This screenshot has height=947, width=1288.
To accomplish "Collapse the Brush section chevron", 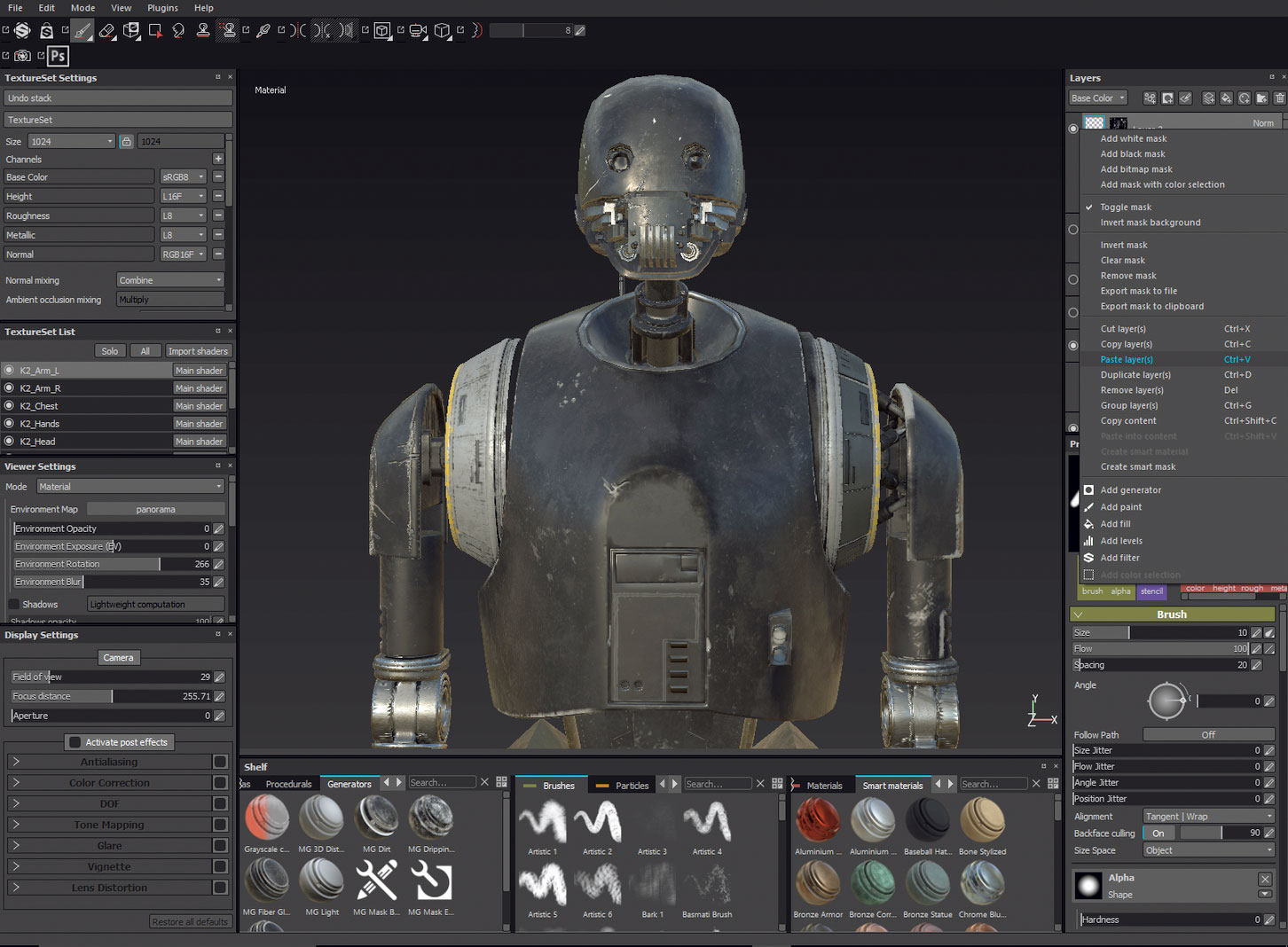I will pos(1079,614).
